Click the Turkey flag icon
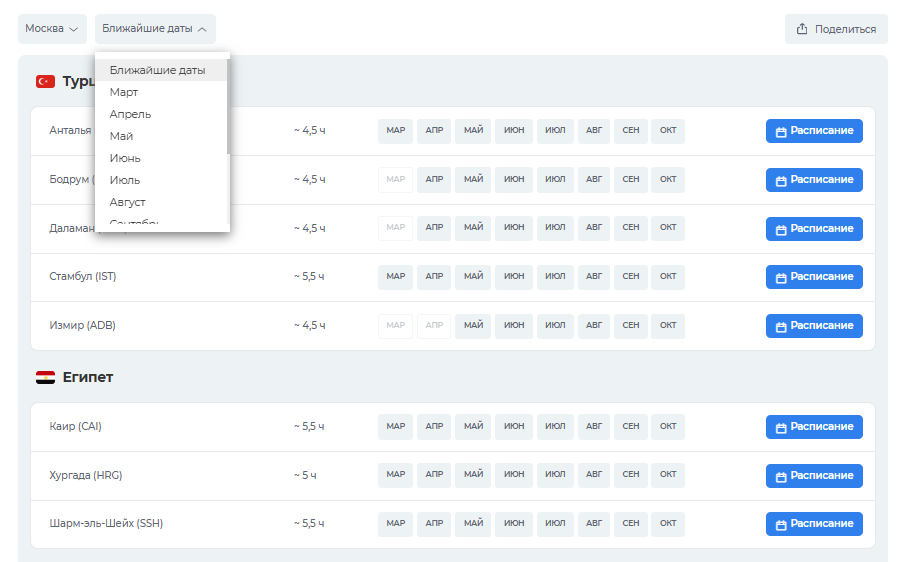 click(x=45, y=81)
